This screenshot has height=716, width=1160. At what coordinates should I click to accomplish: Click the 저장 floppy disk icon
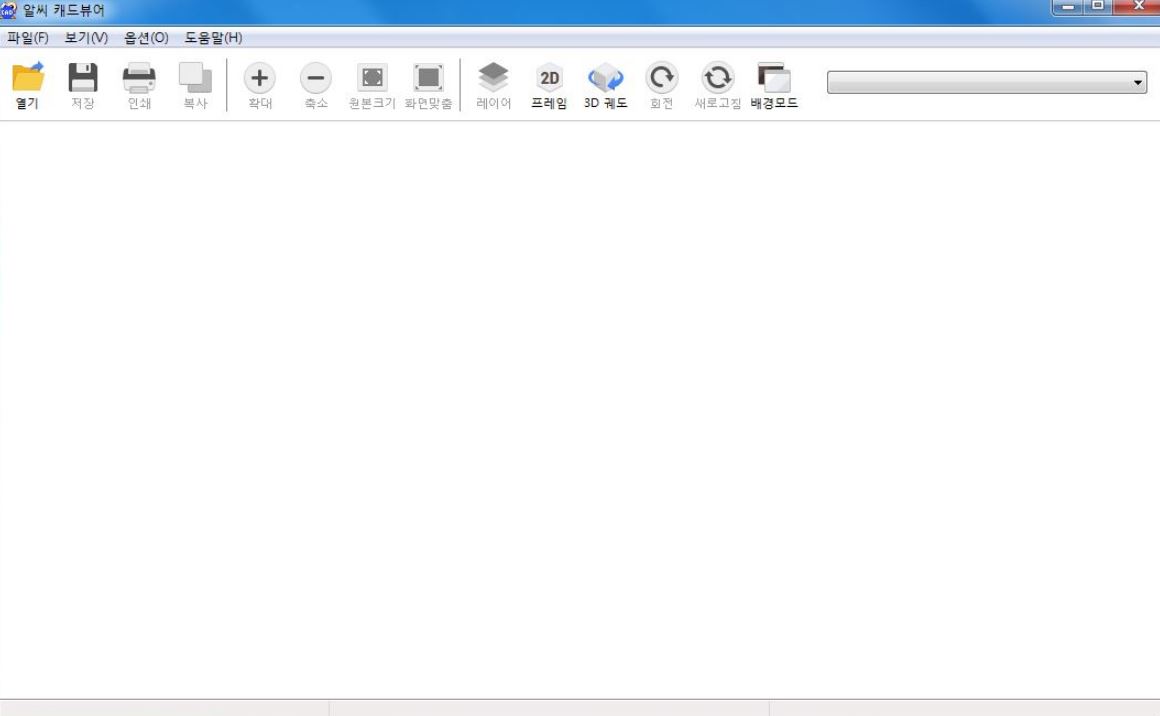83,77
